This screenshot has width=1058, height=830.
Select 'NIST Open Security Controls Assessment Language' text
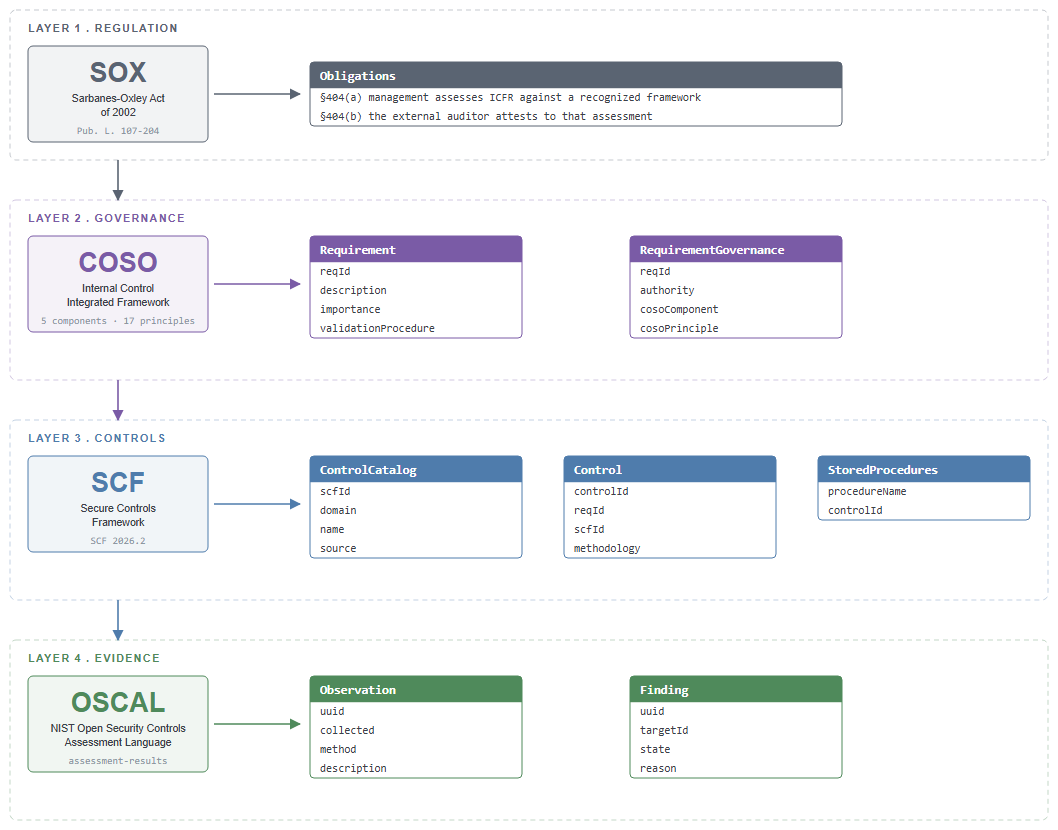[118, 736]
